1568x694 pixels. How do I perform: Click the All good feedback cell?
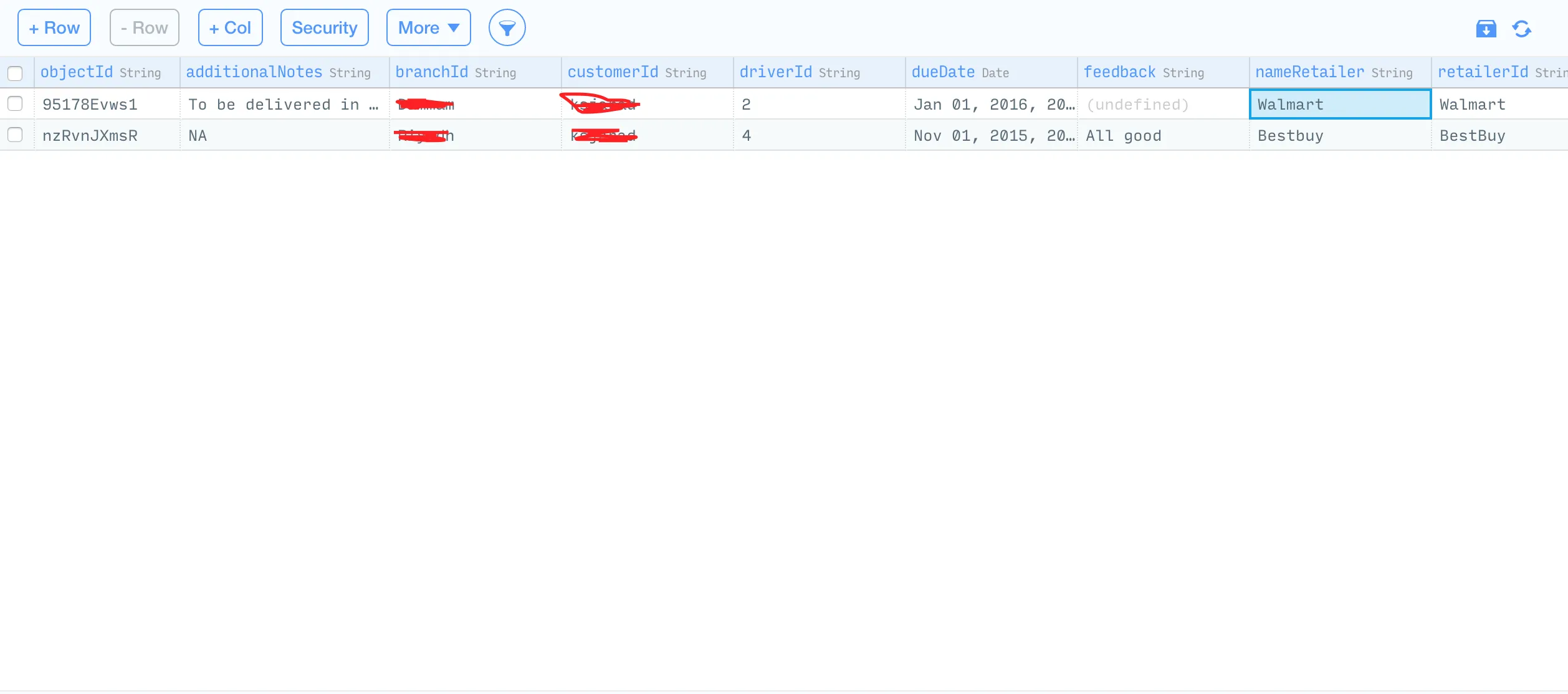(x=1123, y=136)
